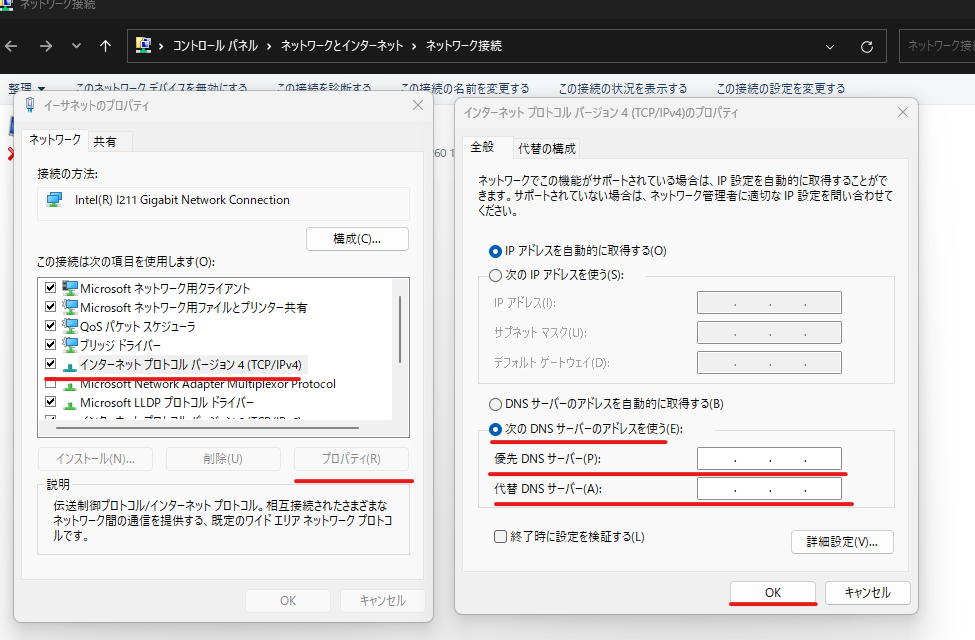Select QoS パケット スケジューラ icon

pos(70,325)
